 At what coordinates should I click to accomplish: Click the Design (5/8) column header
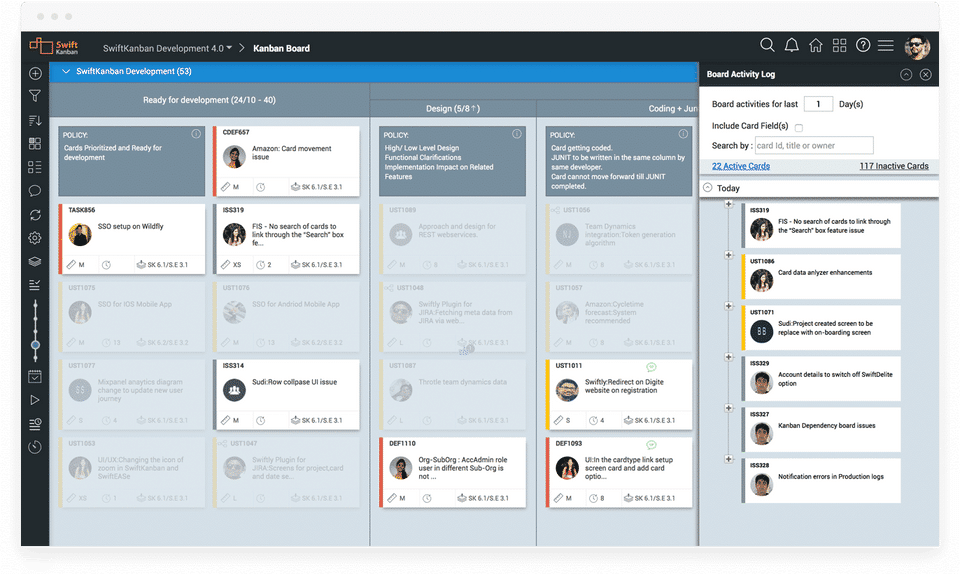[453, 108]
